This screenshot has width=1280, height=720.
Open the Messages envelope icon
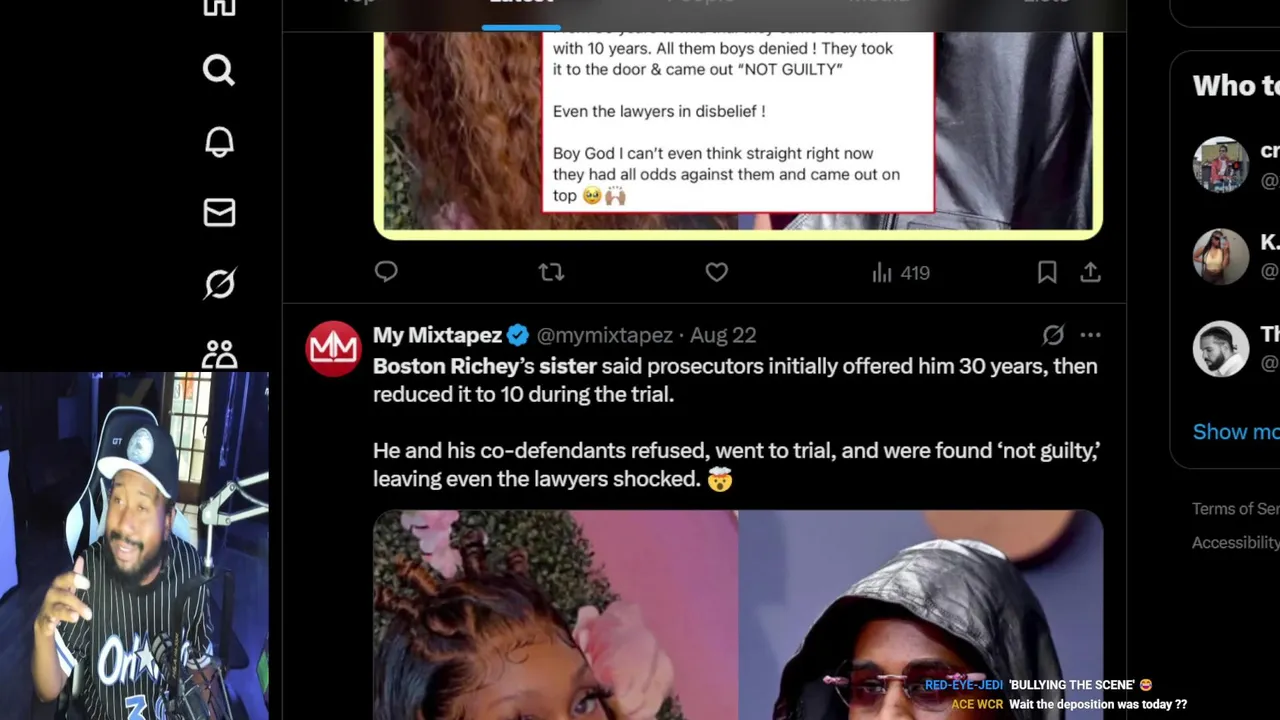(219, 212)
